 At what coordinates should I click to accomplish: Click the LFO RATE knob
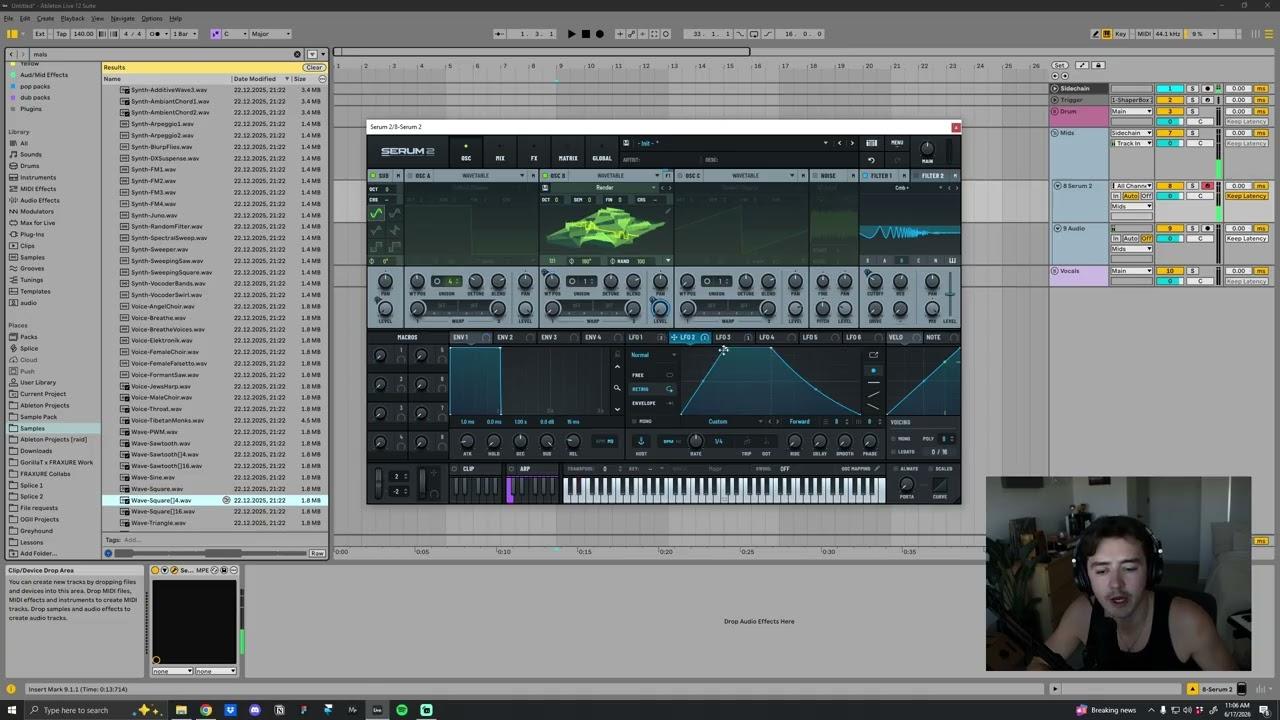point(696,441)
